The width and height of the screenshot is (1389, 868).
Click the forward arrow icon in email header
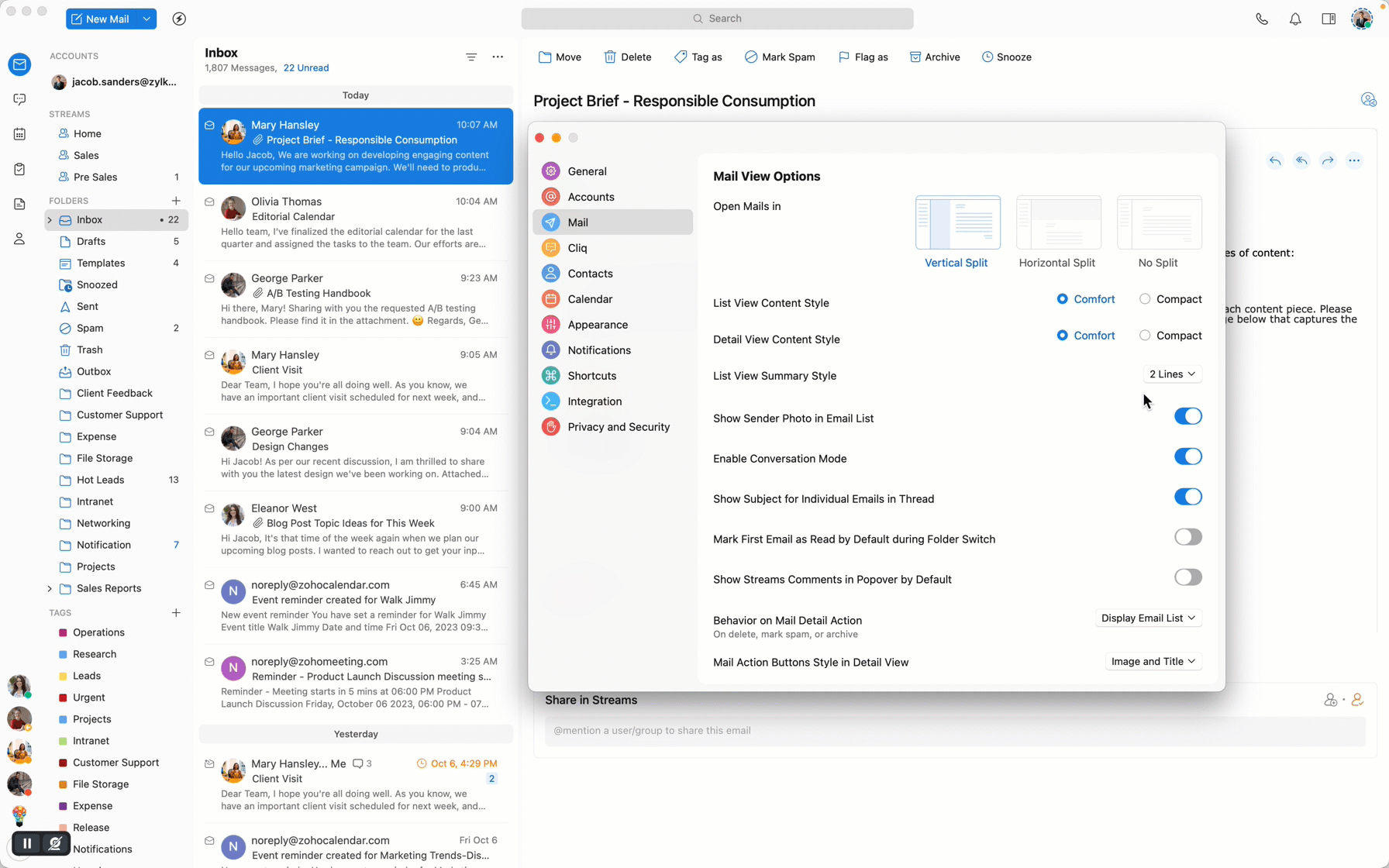(1328, 161)
